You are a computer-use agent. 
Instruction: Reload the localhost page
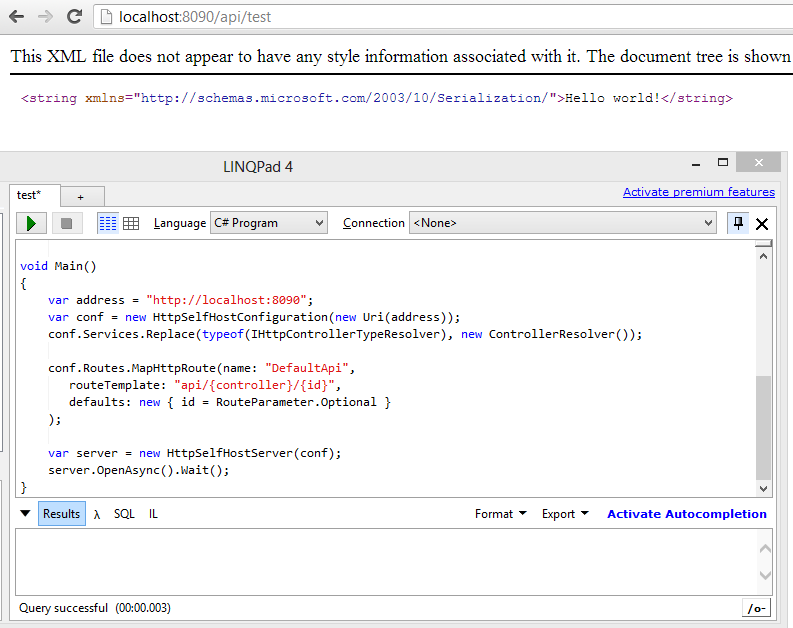point(74,17)
